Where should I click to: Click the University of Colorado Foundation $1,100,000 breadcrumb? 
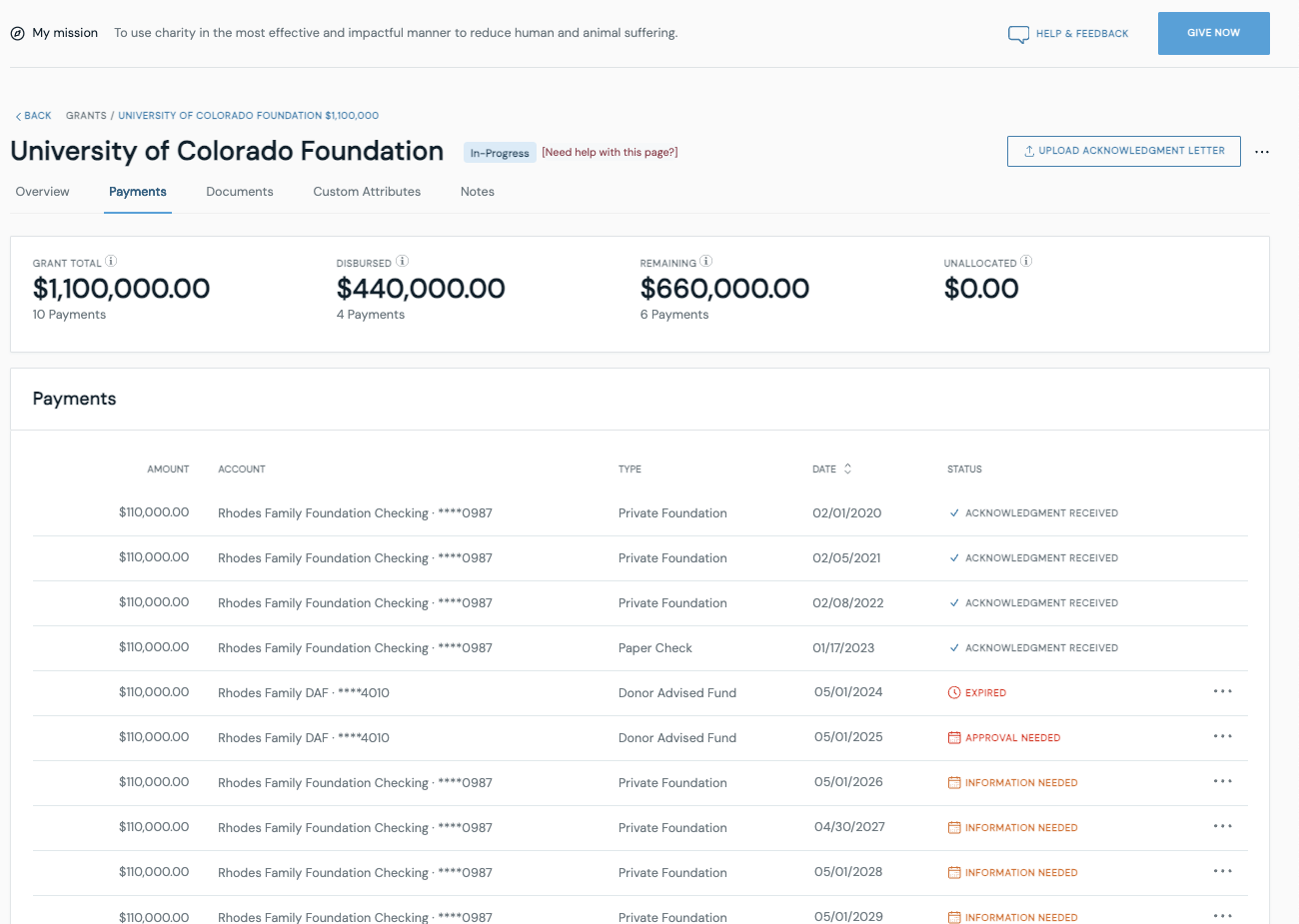(x=249, y=116)
